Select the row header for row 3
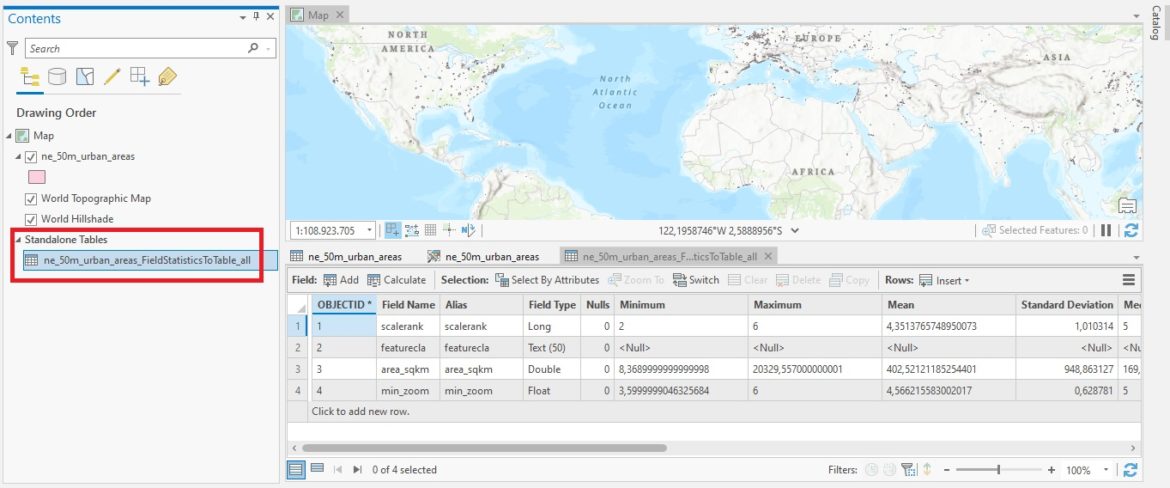The image size is (1170, 488). [x=297, y=369]
